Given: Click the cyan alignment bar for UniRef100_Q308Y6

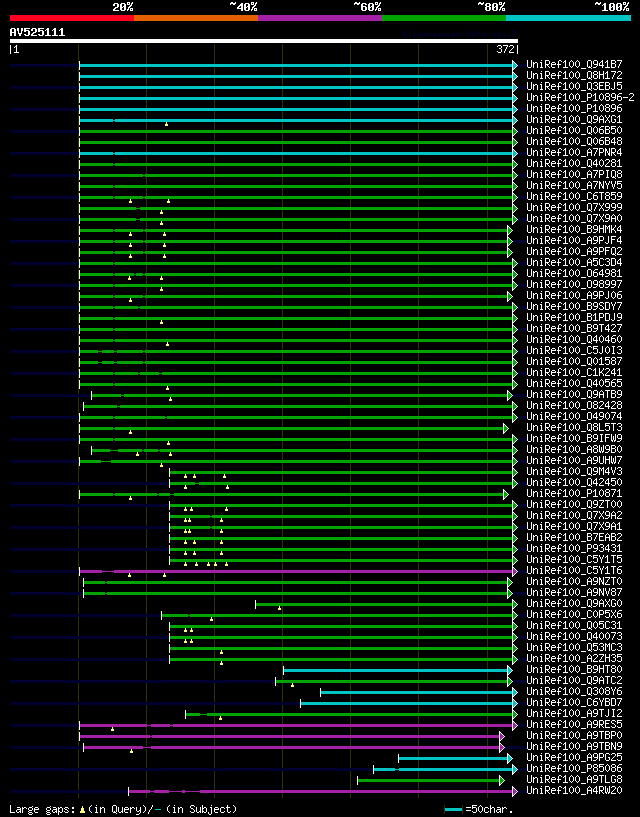Looking at the screenshot, I should (x=419, y=692).
